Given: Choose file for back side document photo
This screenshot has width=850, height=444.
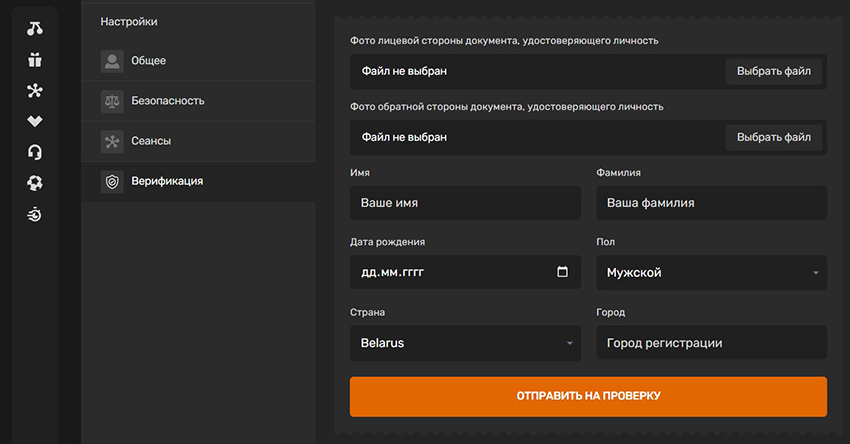Looking at the screenshot, I should pos(774,137).
